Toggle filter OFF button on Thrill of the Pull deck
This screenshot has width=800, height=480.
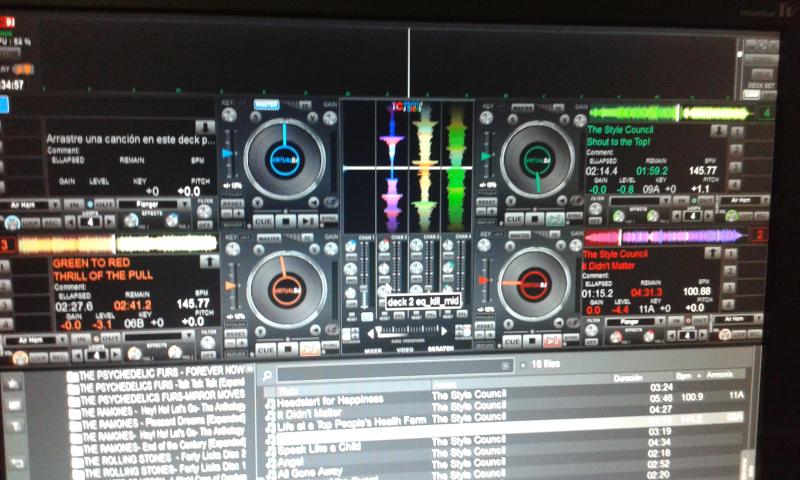click(208, 356)
